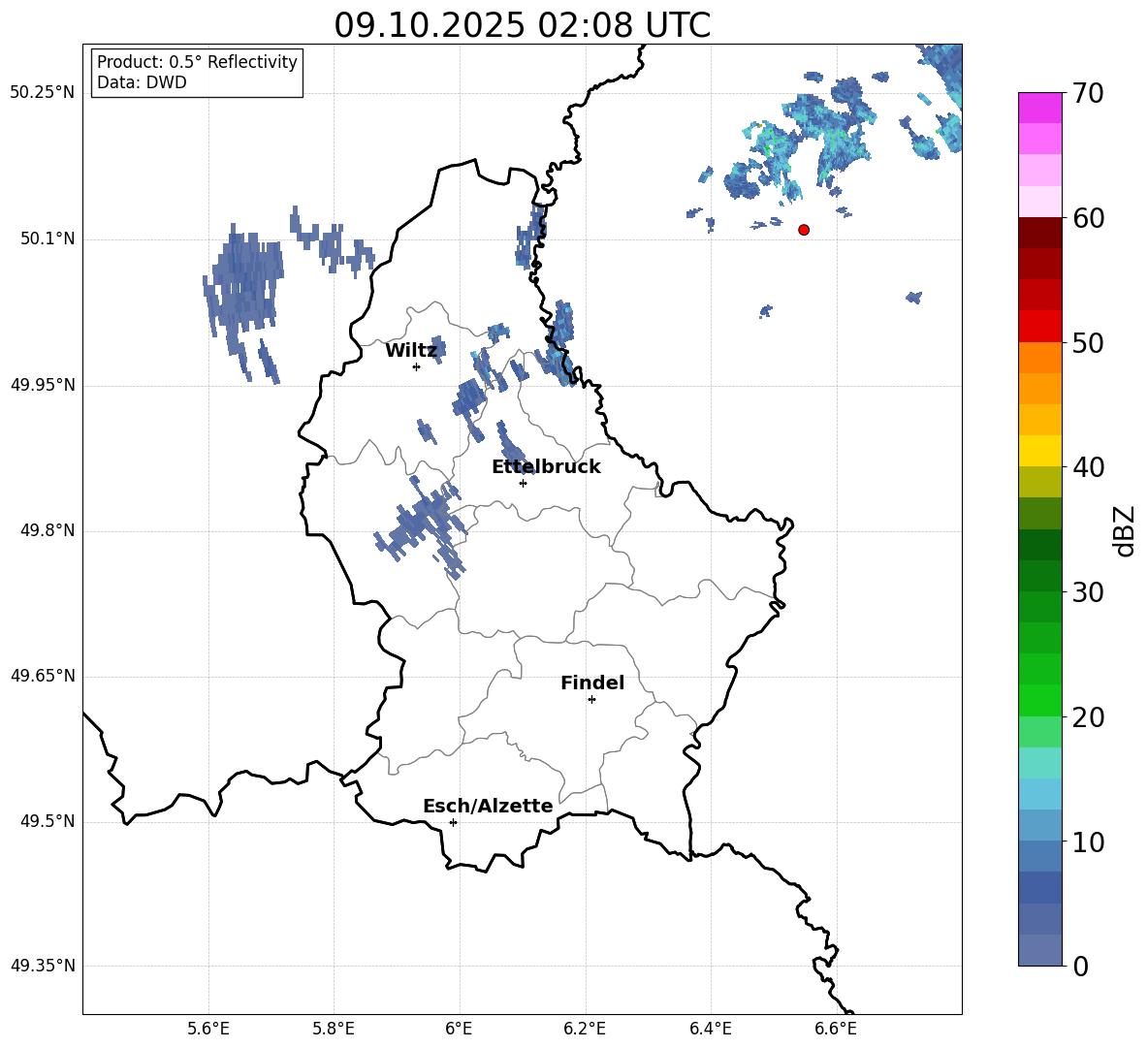
Task: Click the colorbar tick label 20
Action: pyautogui.click(x=1088, y=717)
